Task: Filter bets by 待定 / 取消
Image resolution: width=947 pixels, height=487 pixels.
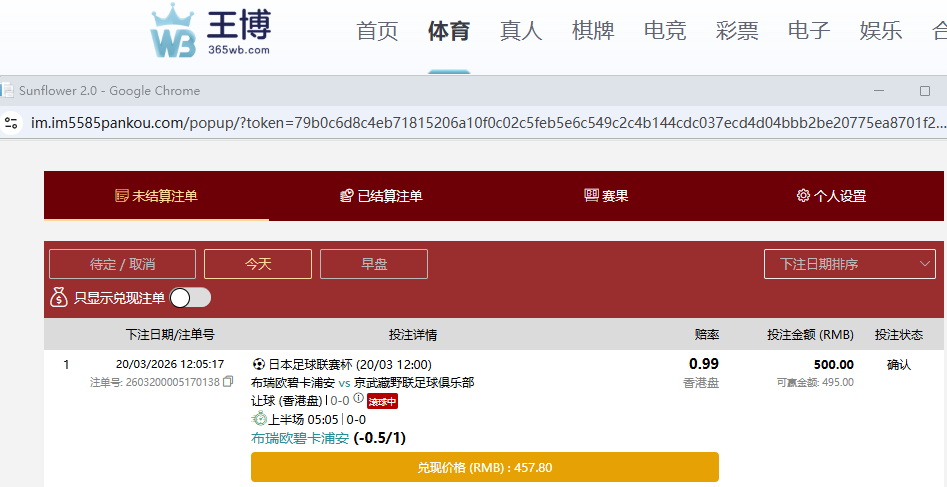Action: [x=122, y=264]
